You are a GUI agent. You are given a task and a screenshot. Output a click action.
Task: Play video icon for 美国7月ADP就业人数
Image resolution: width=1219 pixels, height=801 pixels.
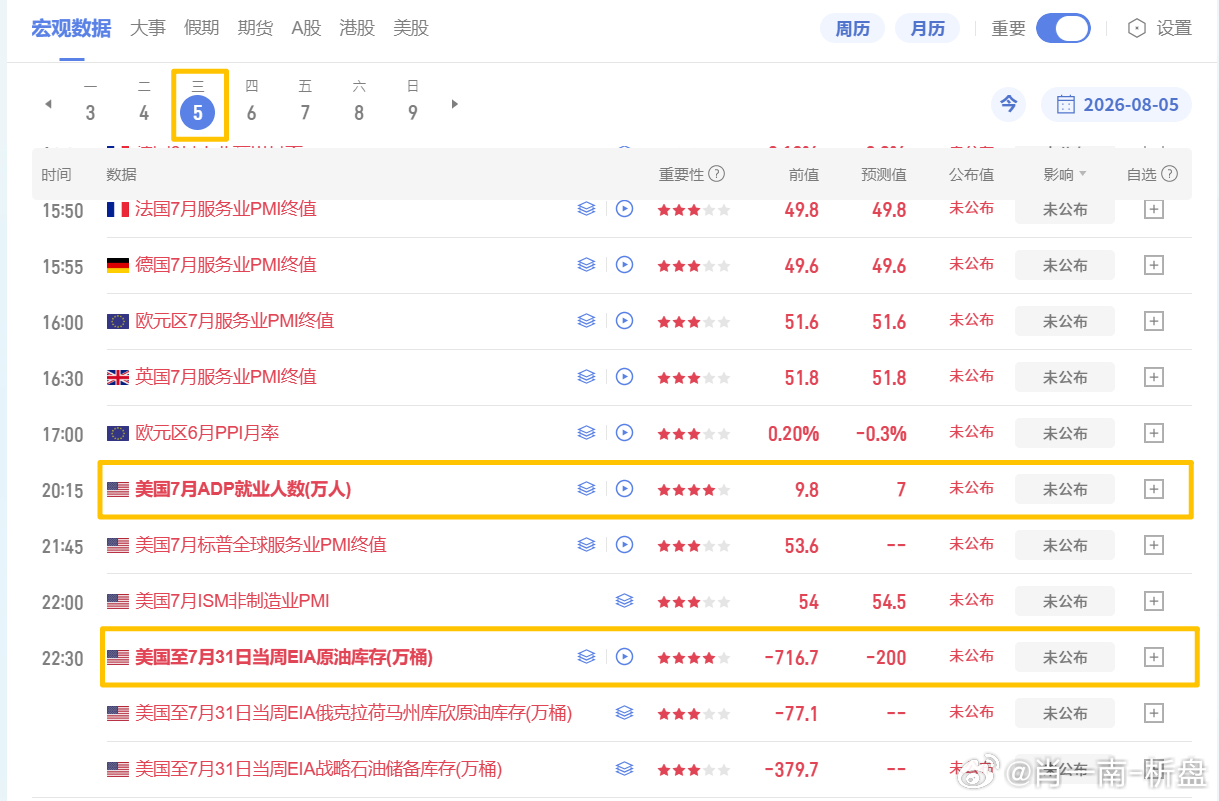[x=625, y=489]
